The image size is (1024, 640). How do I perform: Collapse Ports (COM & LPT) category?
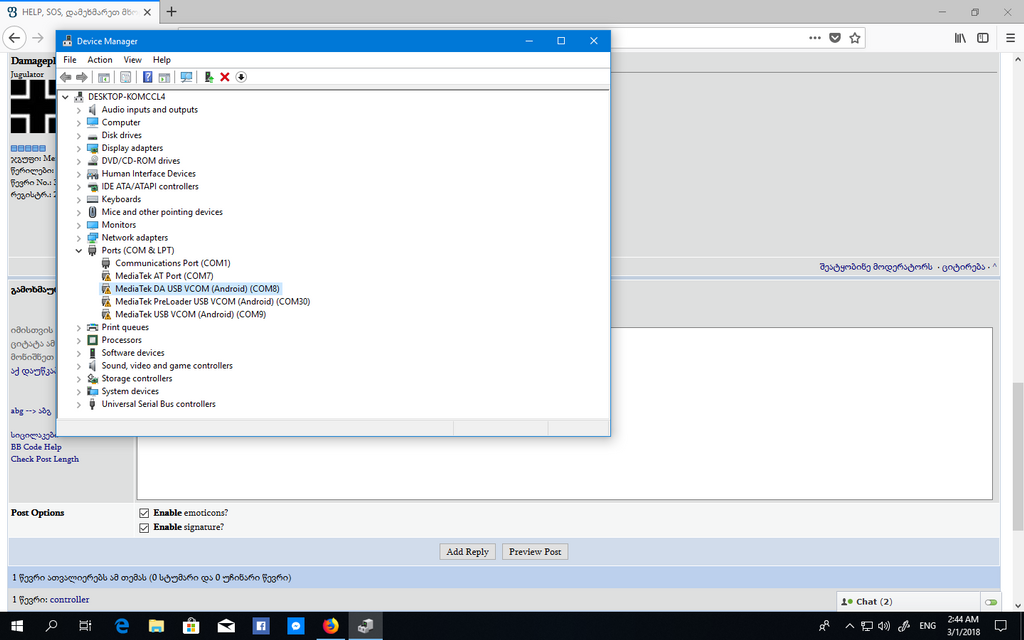point(79,250)
